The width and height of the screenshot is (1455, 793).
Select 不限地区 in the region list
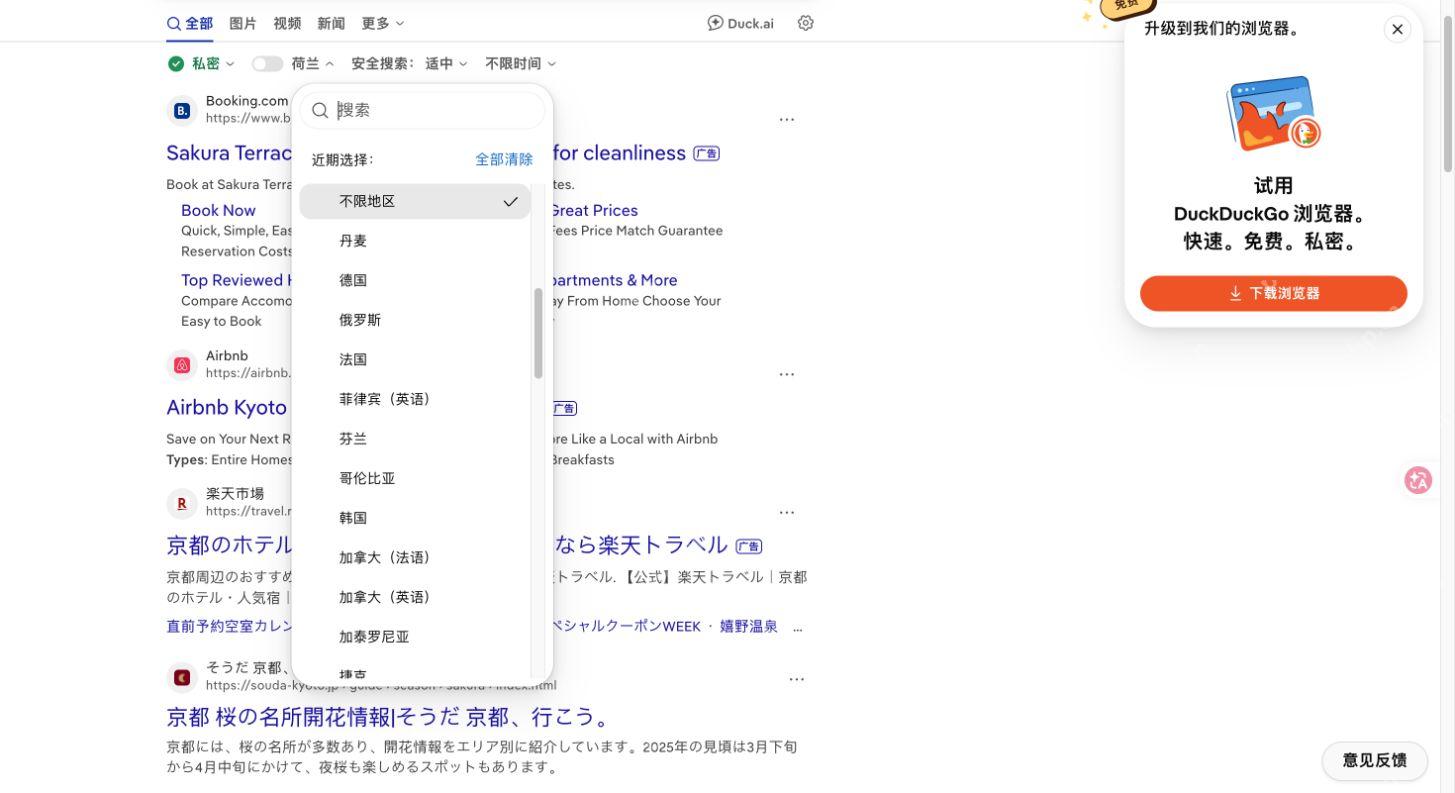pos(415,201)
